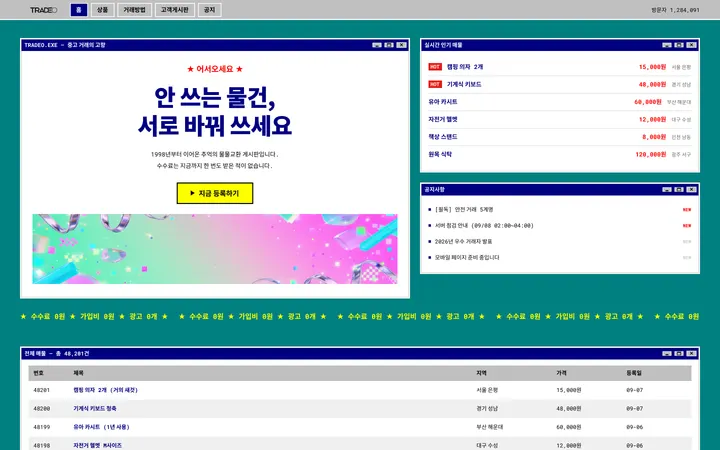720x450 pixels.
Task: Maximize the 실시간 인기 매물 window
Action: click(x=679, y=45)
